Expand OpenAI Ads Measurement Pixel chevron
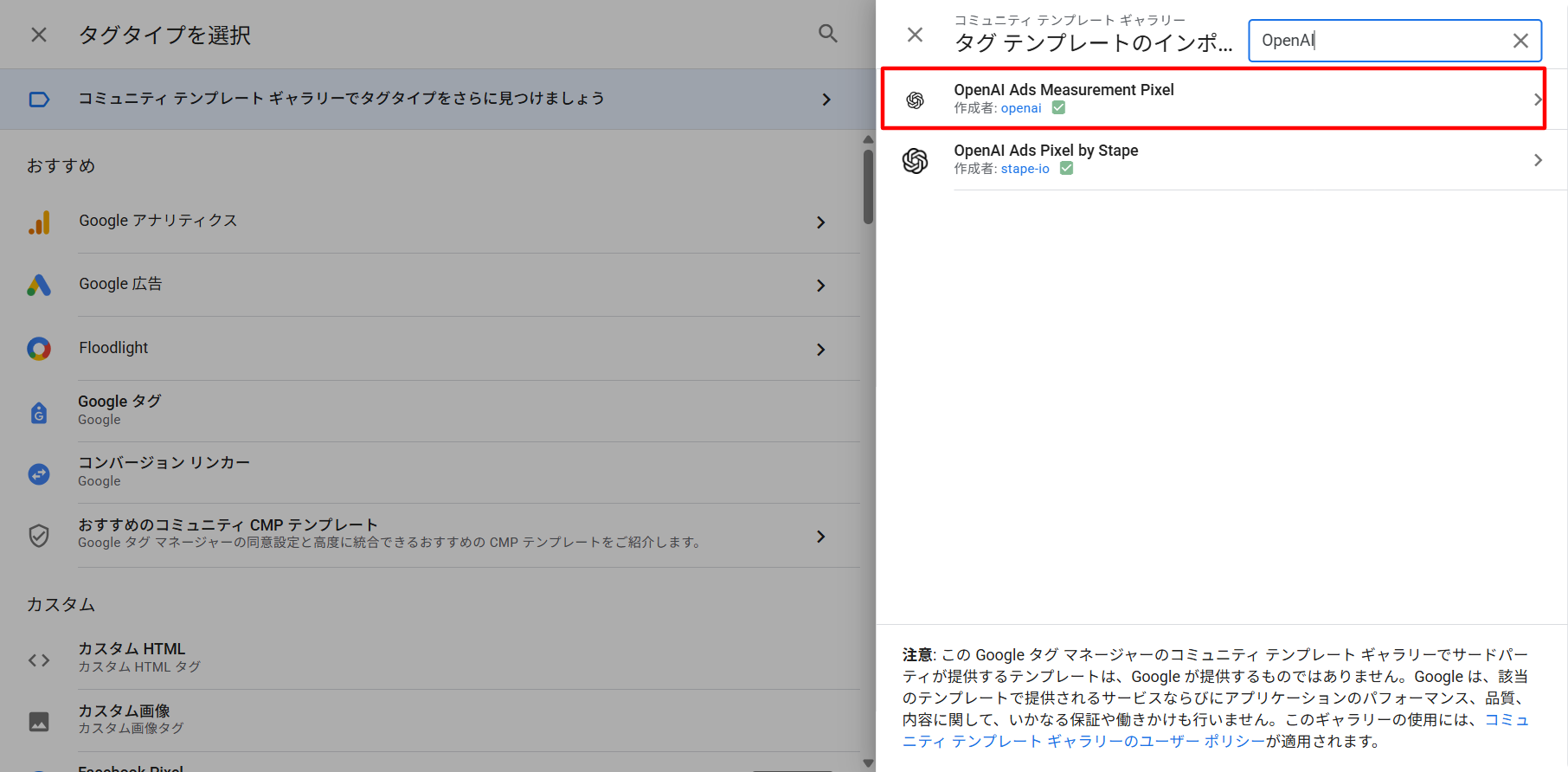This screenshot has height=772, width=1568. coord(1537,100)
